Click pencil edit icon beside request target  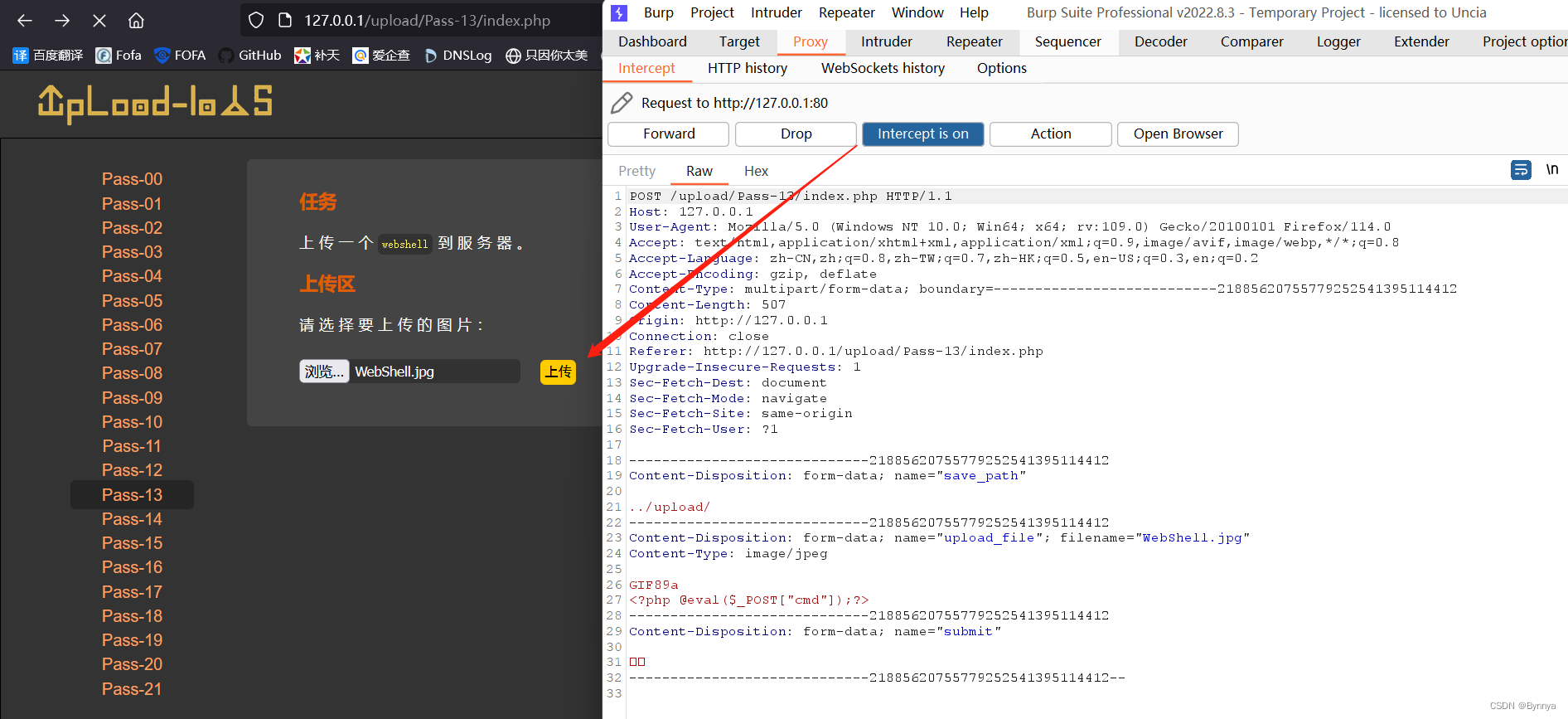[622, 103]
